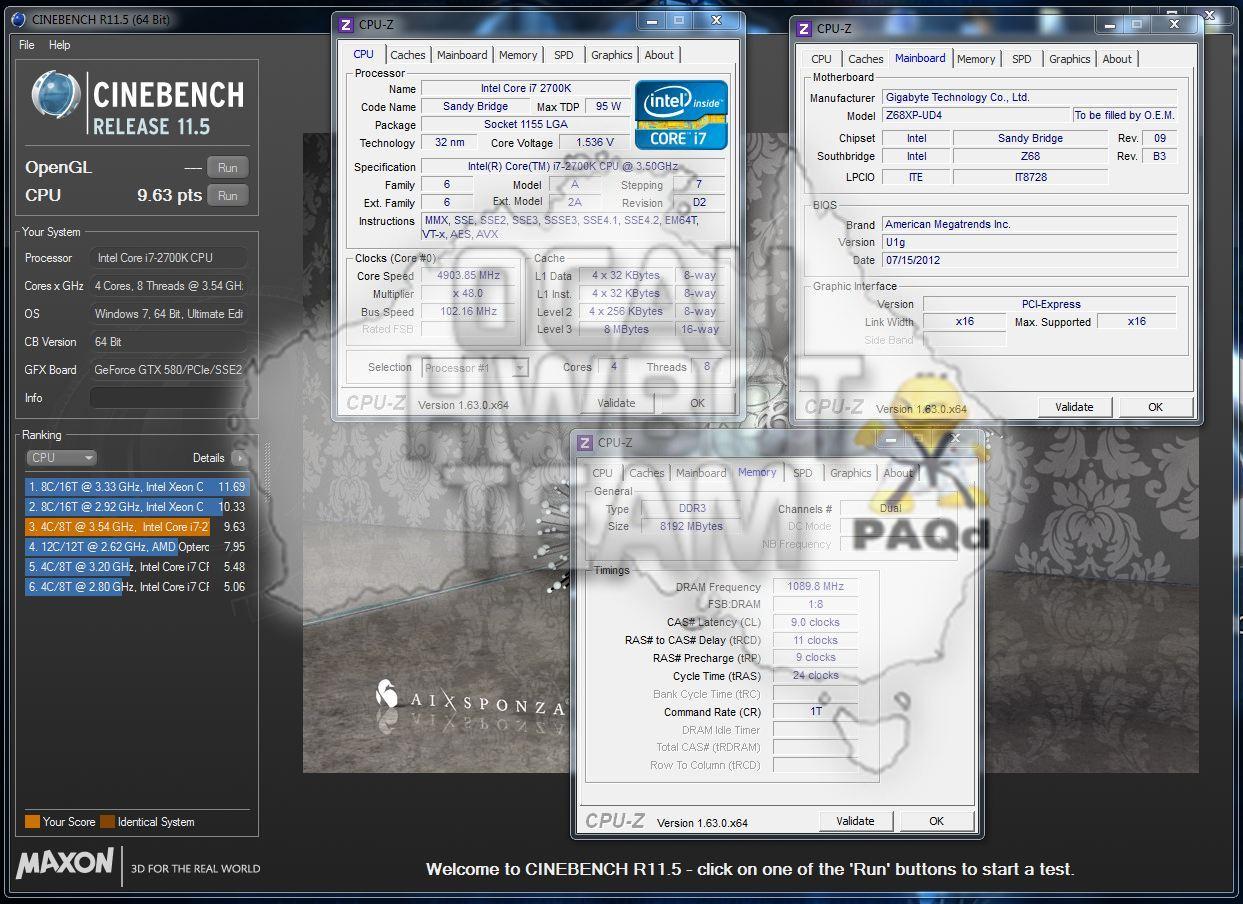This screenshot has width=1243, height=904.
Task: Switch to Caches tab in CPU-Z Mainboard window
Action: tap(866, 59)
